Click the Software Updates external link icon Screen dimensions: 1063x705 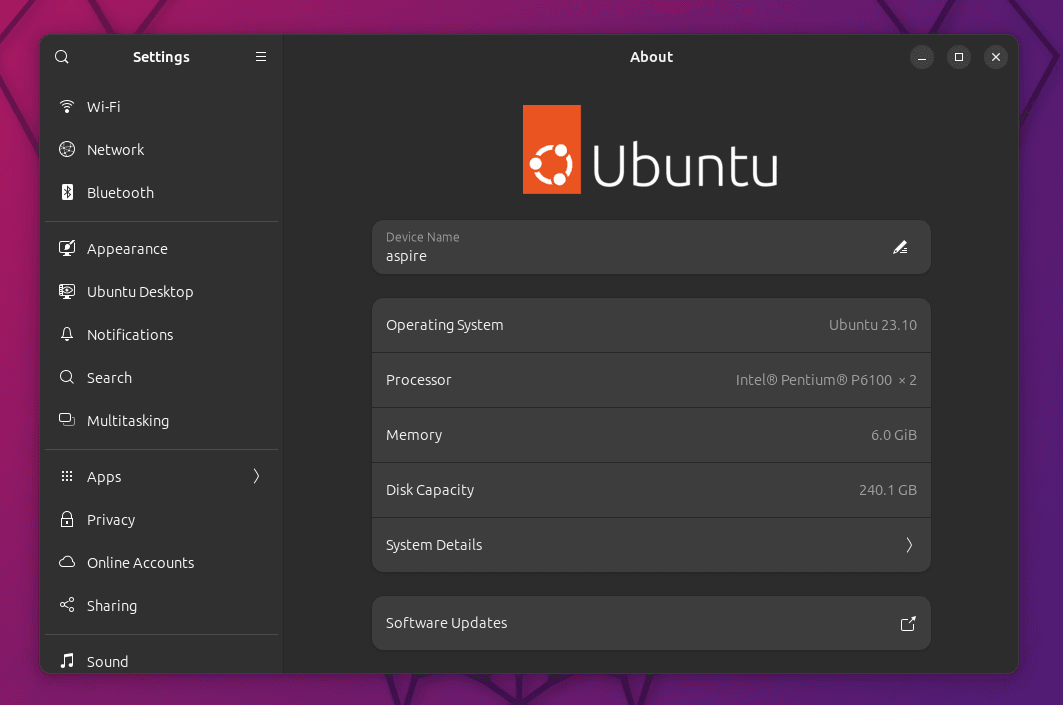pos(908,624)
